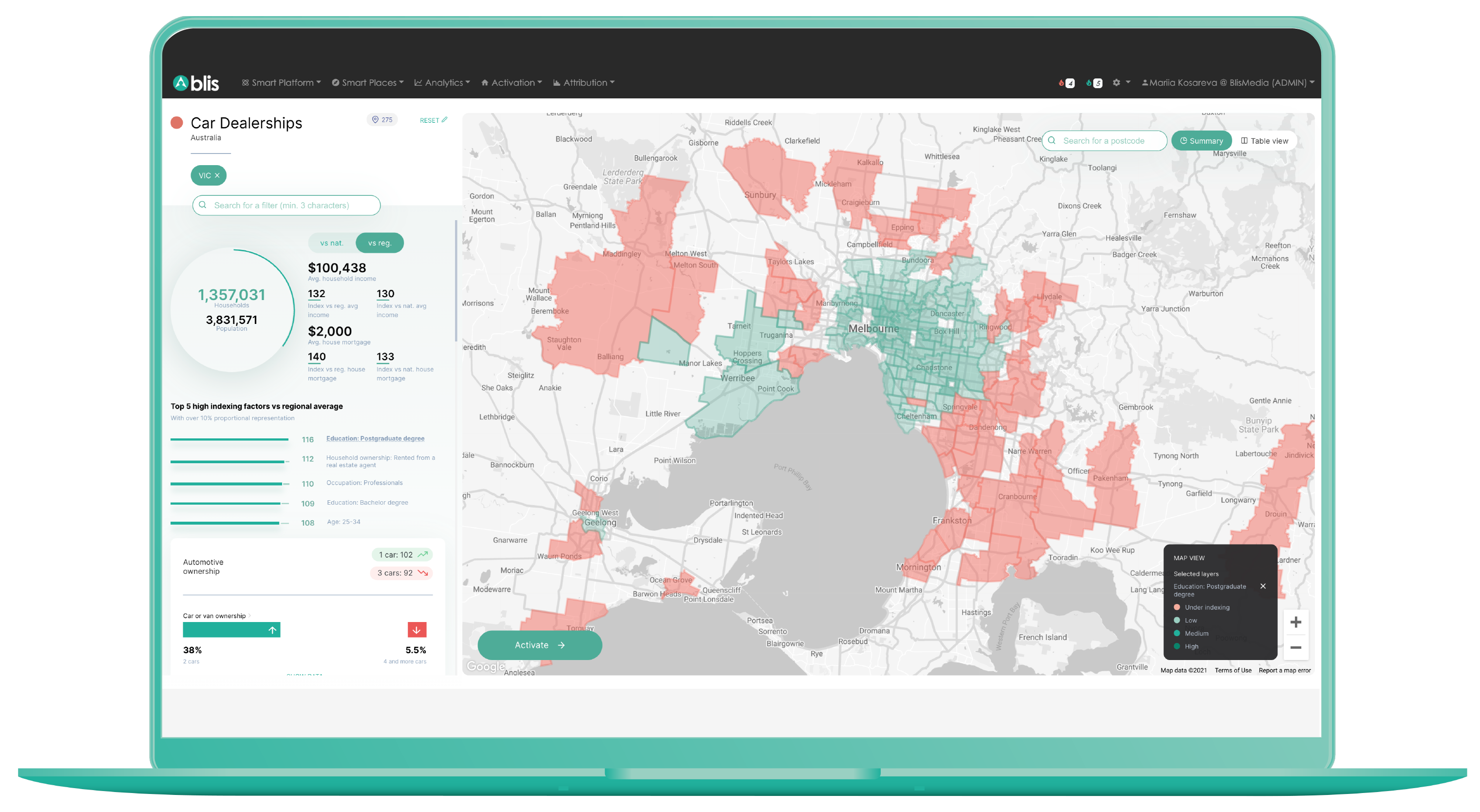The image size is (1480, 812).
Task: Remove the VIC filter chip
Action: coord(217,175)
